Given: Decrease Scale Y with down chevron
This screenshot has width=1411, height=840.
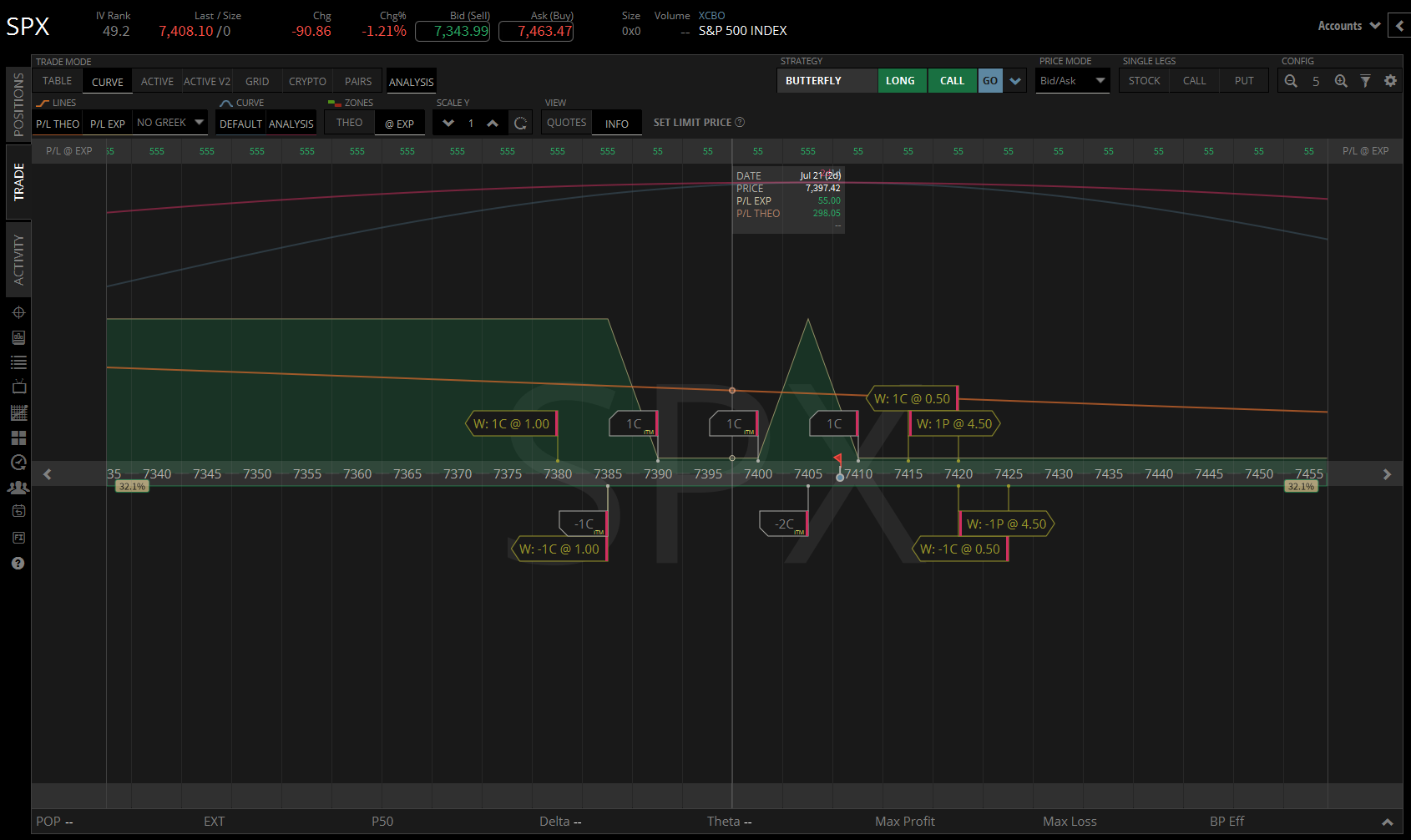Looking at the screenshot, I should tap(448, 124).
